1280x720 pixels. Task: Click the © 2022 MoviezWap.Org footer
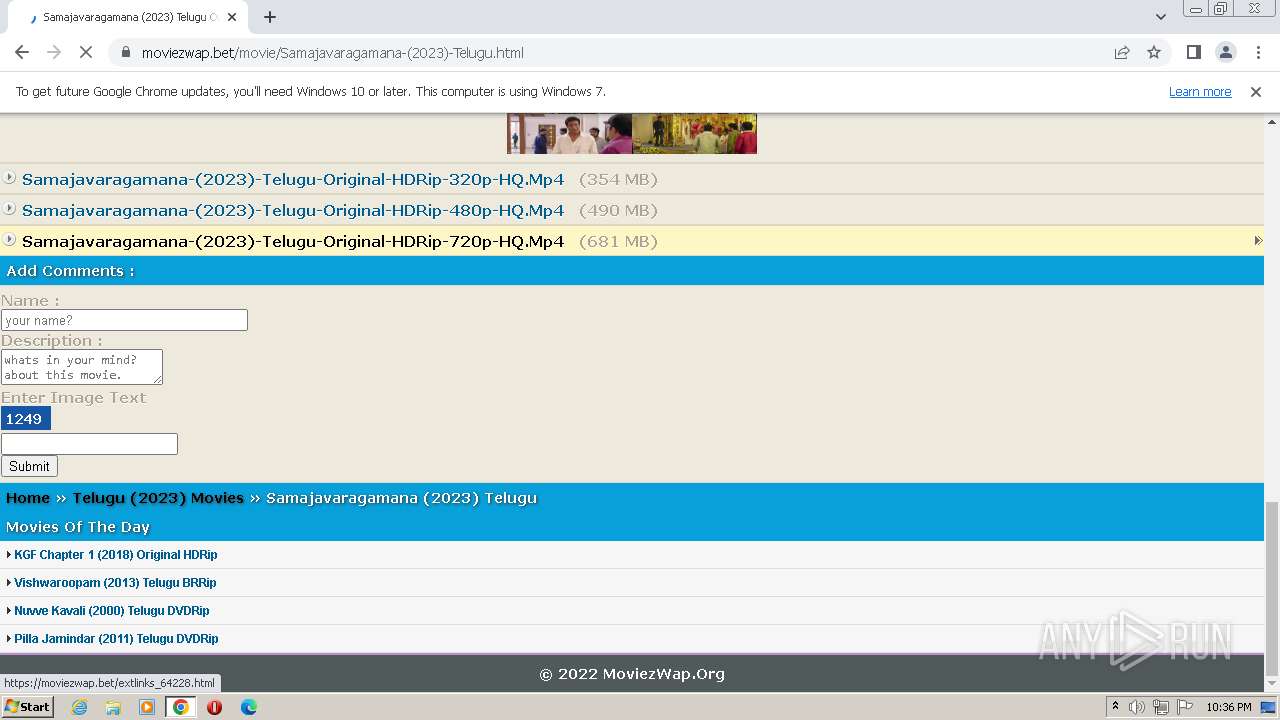(x=632, y=674)
